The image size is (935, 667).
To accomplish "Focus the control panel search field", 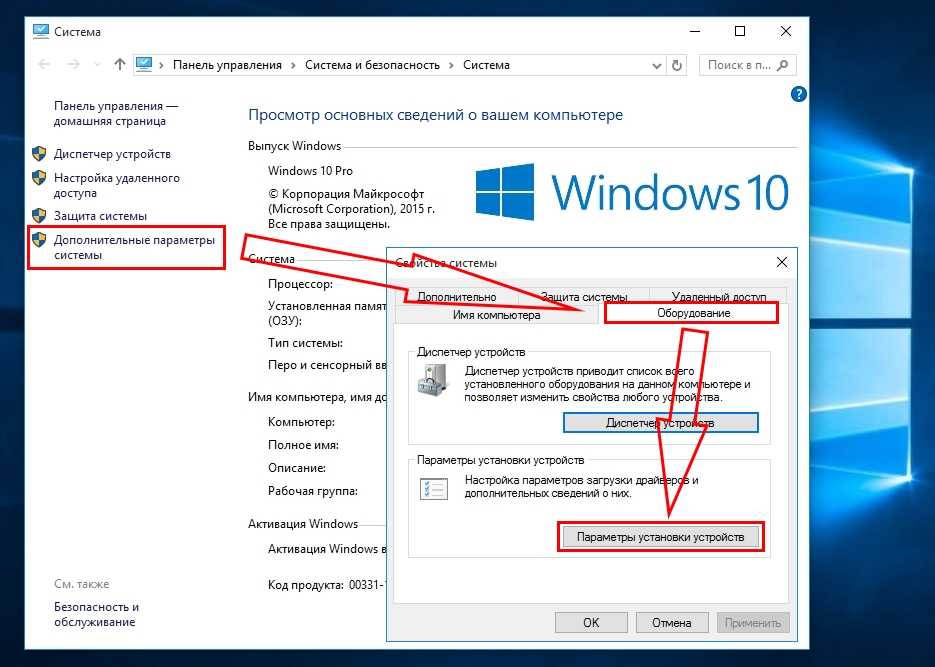I will click(x=747, y=65).
